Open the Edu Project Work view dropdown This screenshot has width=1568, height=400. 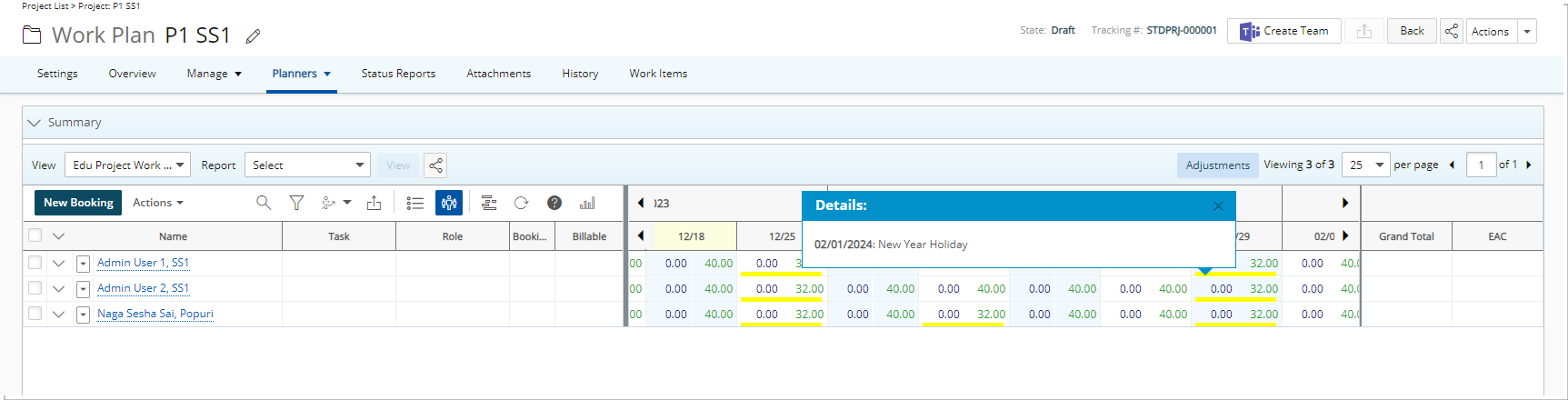click(127, 165)
